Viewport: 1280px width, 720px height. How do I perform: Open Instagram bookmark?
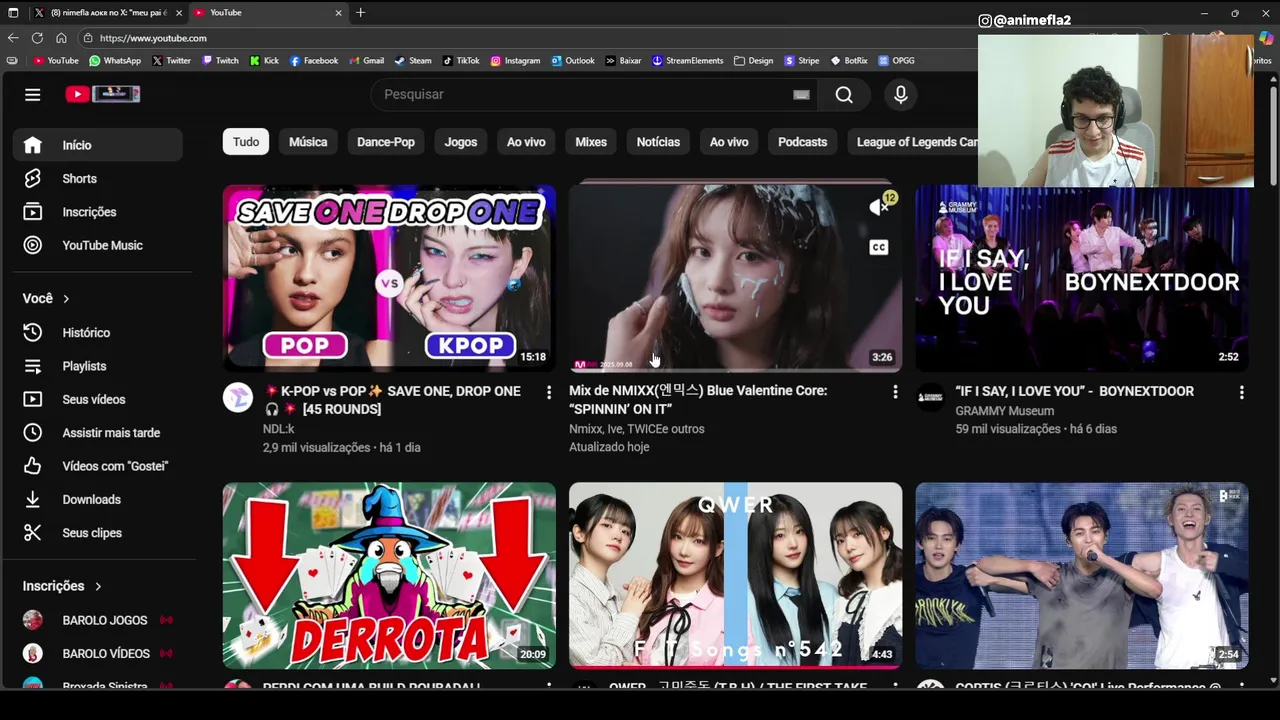click(x=515, y=61)
